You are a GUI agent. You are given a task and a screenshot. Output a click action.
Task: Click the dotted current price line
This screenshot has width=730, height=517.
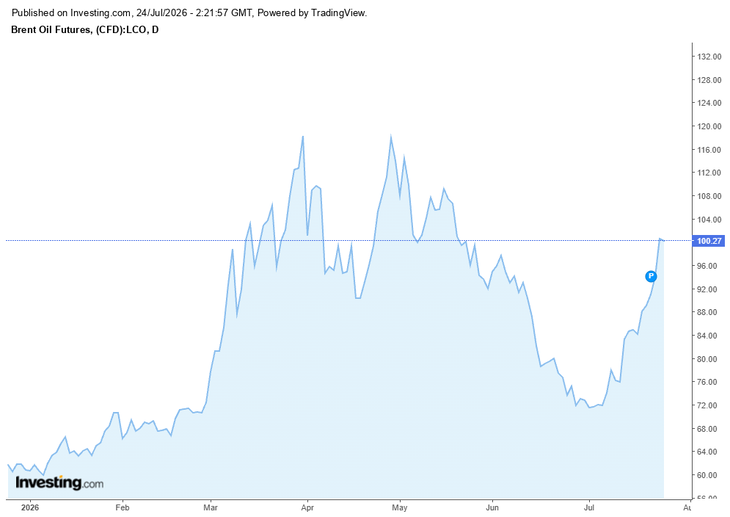(x=349, y=241)
